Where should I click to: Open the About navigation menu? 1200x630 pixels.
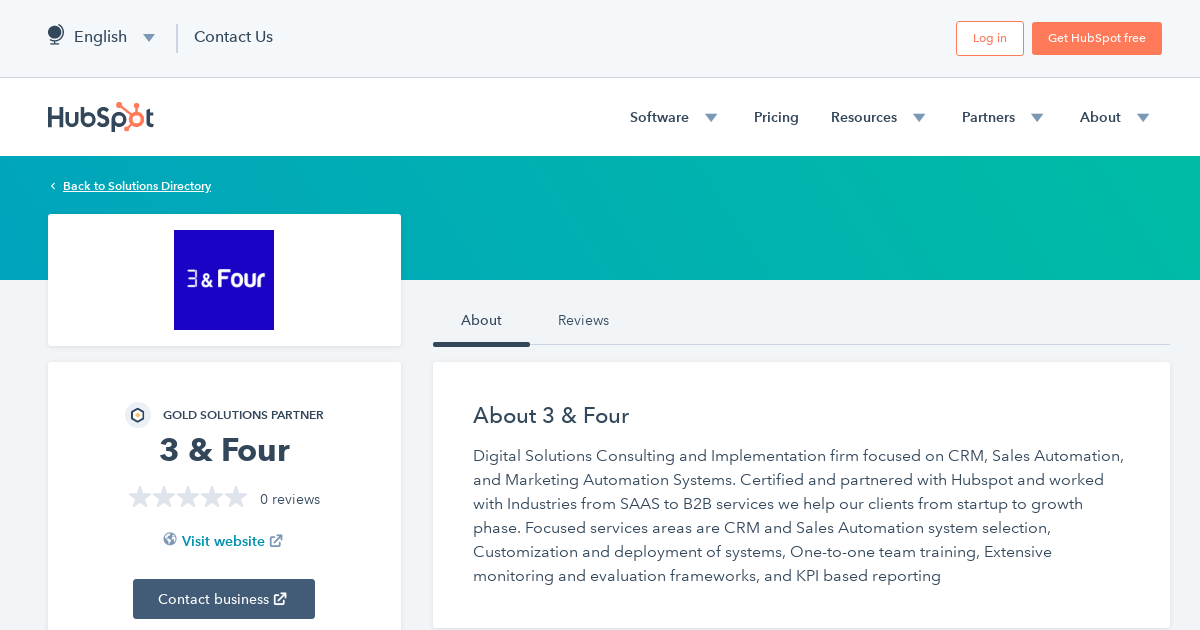[x=1100, y=117]
